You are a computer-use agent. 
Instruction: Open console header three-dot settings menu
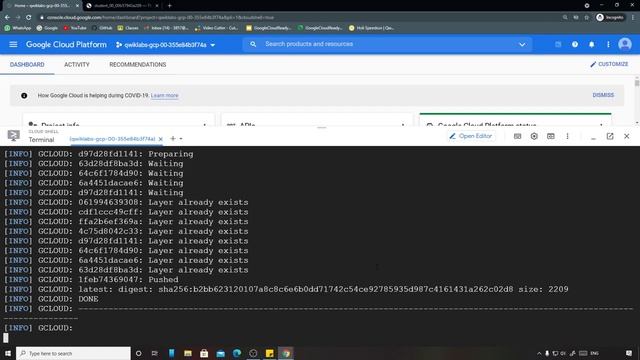(x=608, y=44)
